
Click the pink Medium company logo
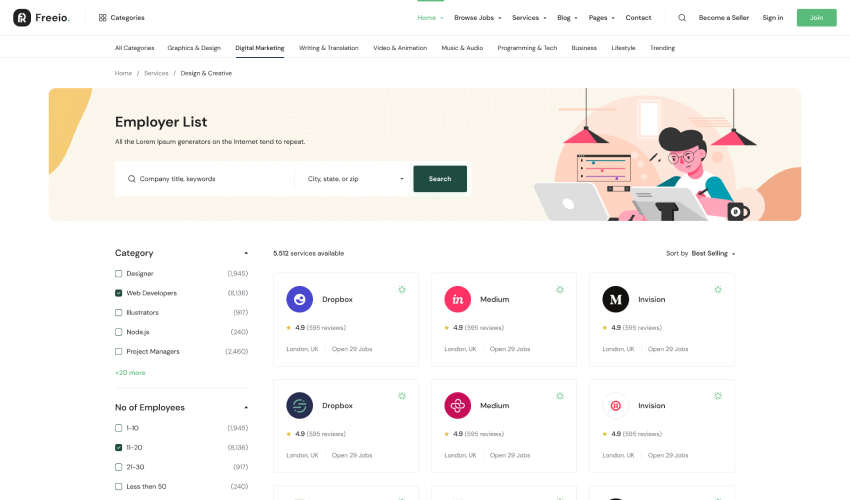(458, 299)
